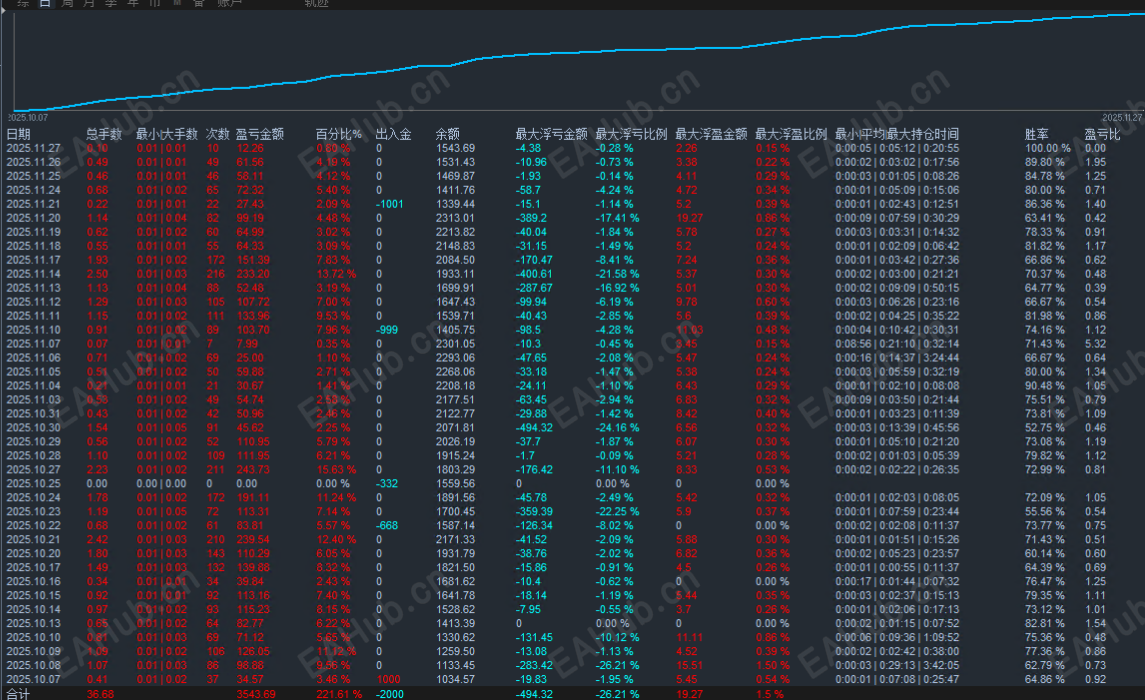Click the 合计 totals row label
1145x700 pixels.
pyautogui.click(x=18, y=694)
